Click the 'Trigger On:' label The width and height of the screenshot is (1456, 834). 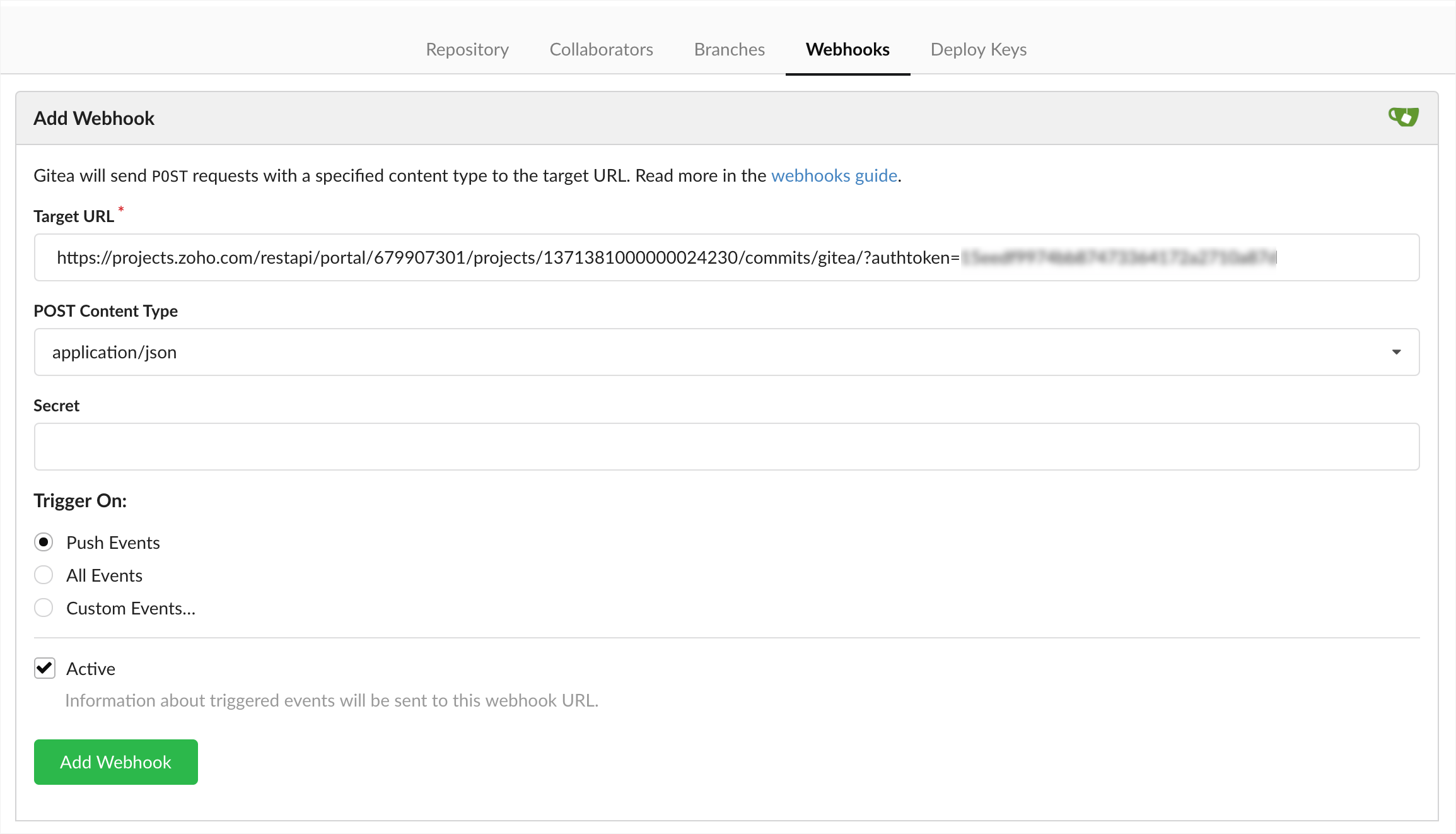80,500
